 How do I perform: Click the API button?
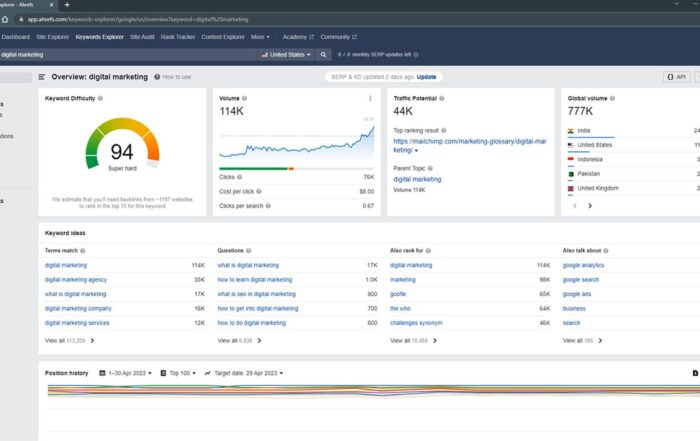click(676, 77)
